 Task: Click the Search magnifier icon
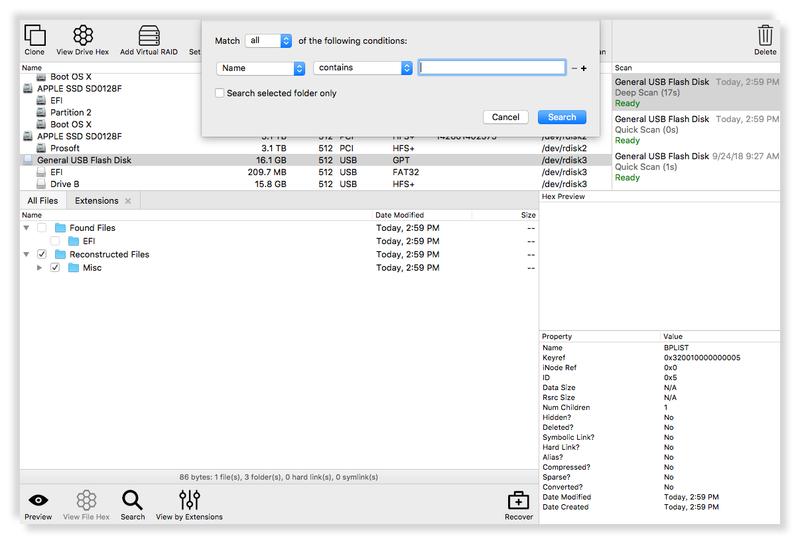point(132,500)
